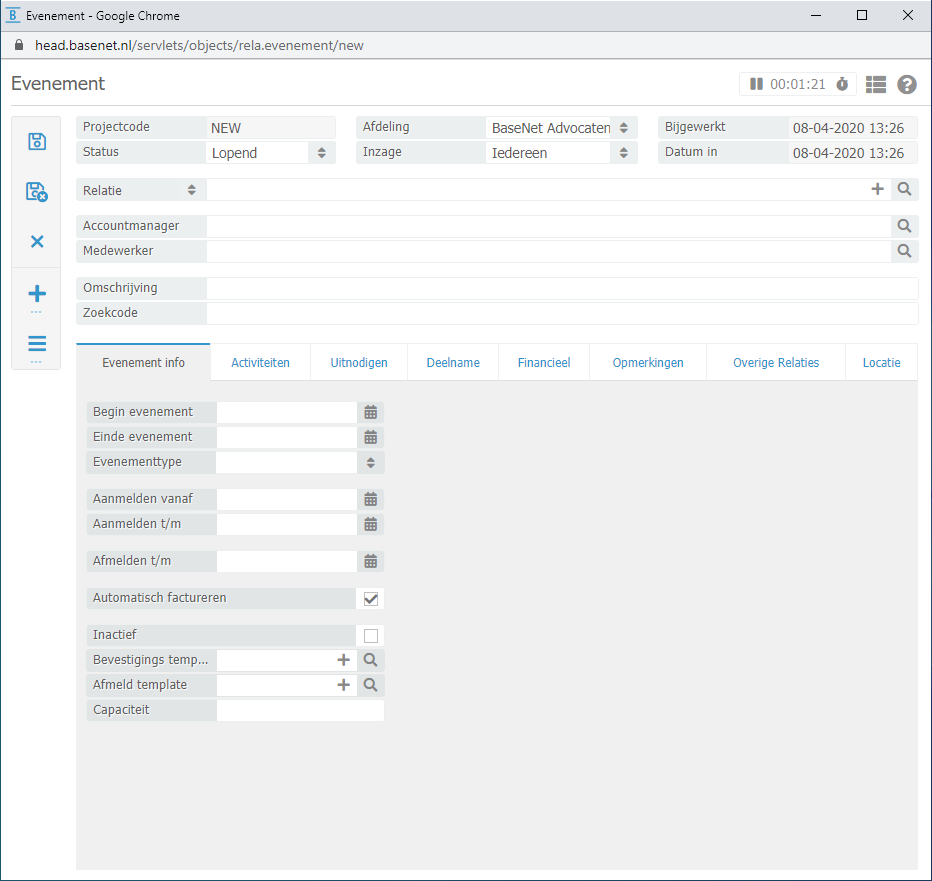Click into the Aanmelden vanaf date field
Viewport: 932px width, 881px height.
point(287,499)
